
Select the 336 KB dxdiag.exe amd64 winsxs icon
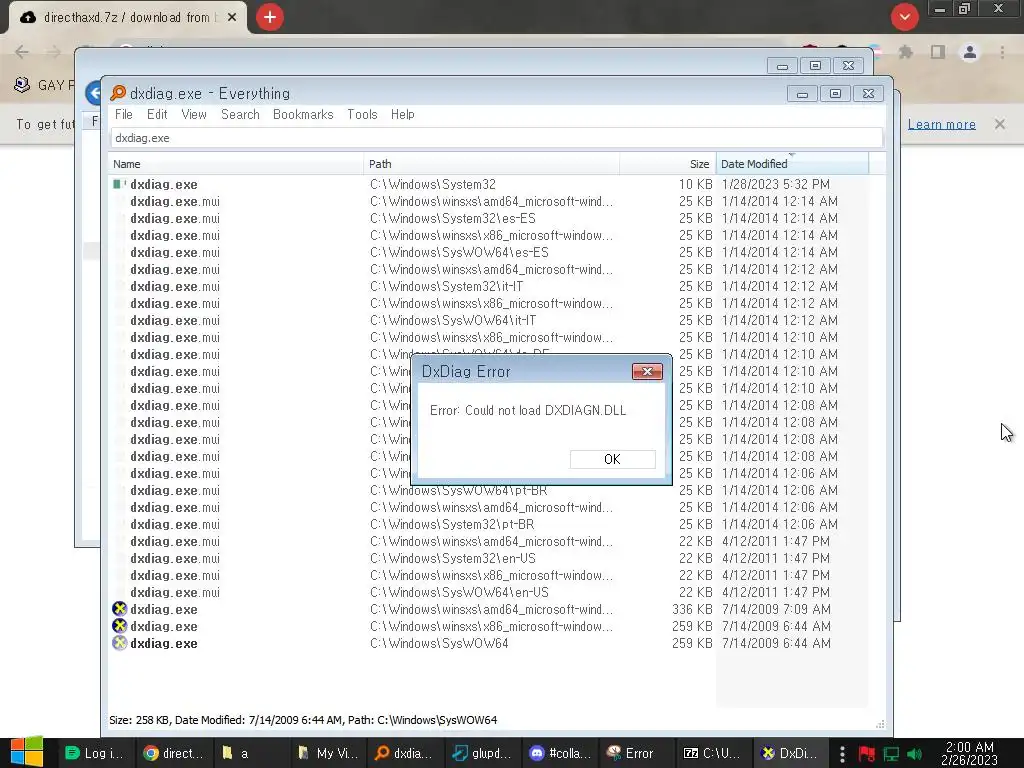pyautogui.click(x=119, y=609)
